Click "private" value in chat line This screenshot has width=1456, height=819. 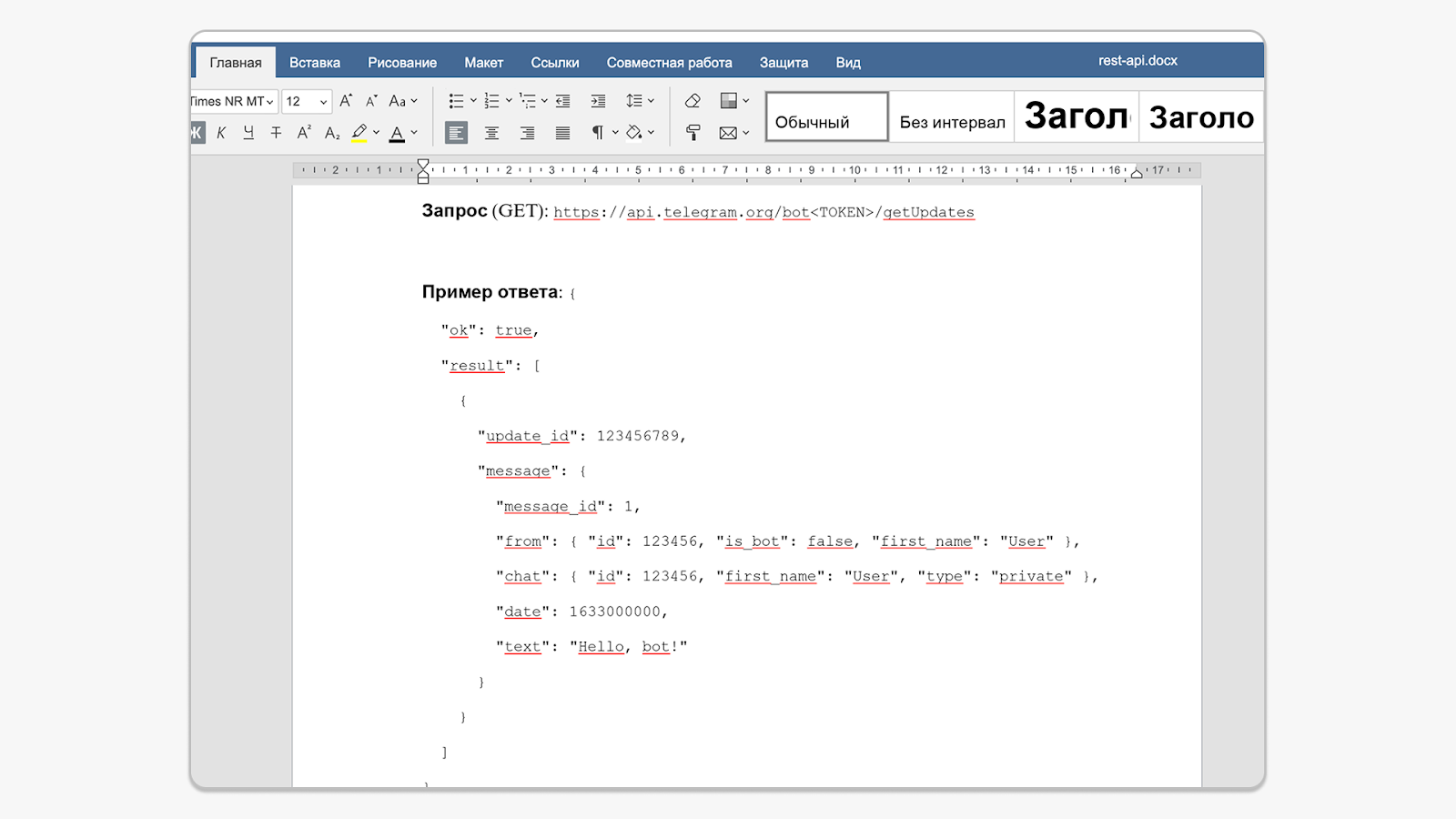(1032, 576)
